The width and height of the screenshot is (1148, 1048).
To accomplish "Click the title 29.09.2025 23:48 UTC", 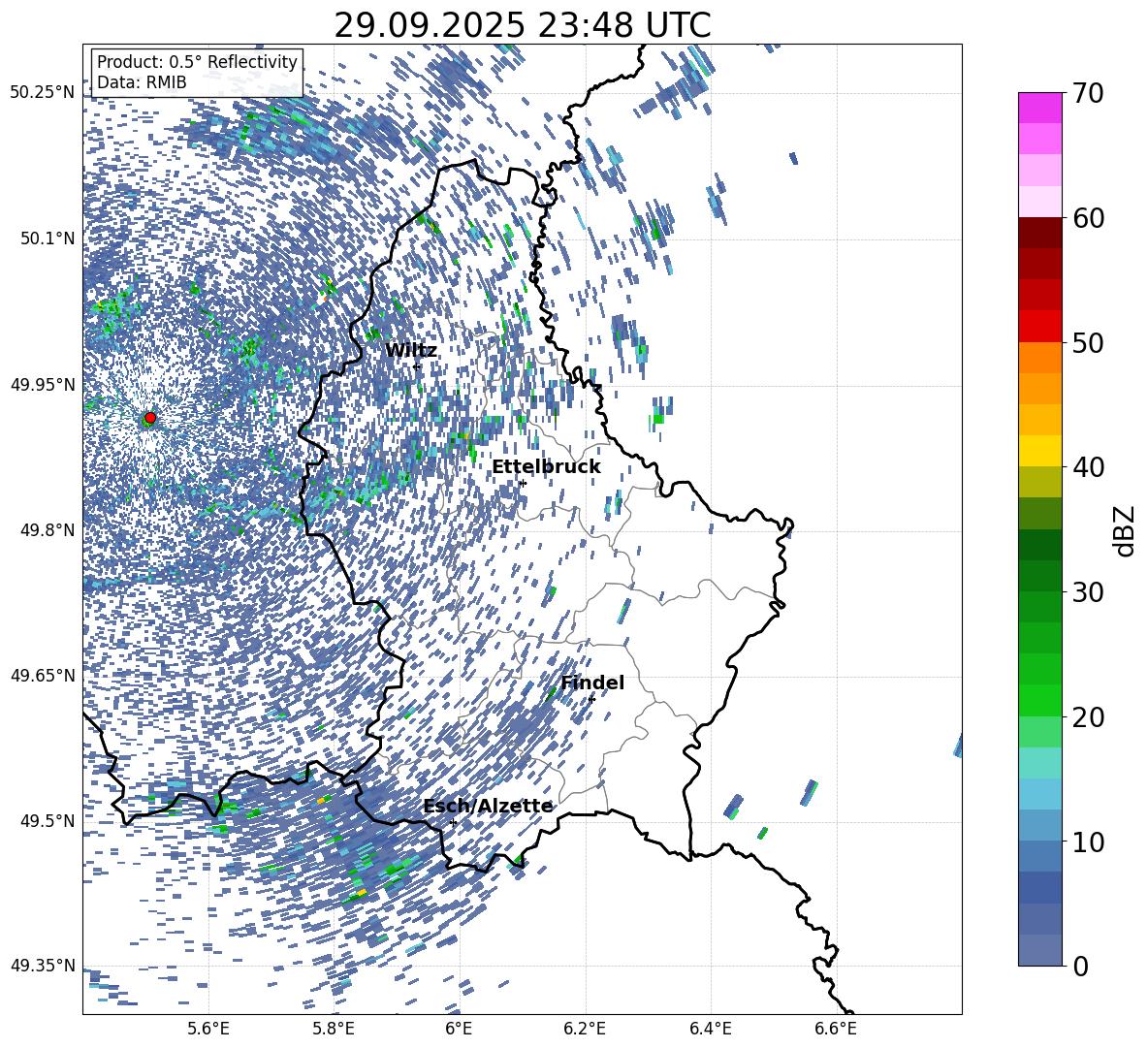I will tap(523, 25).
